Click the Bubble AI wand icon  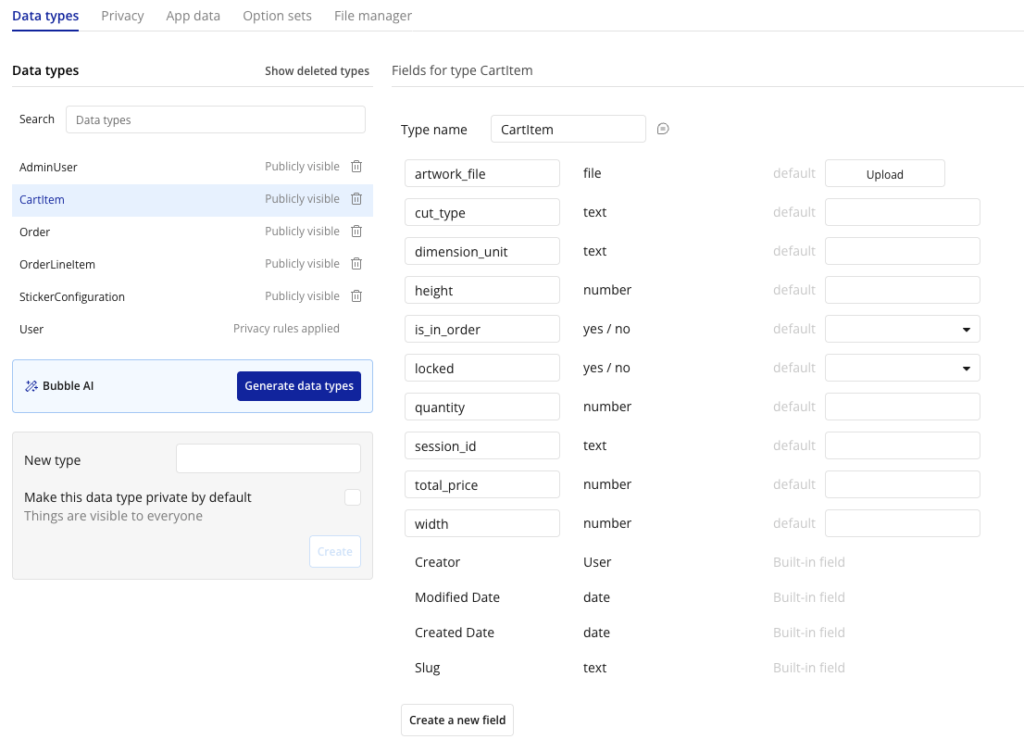point(31,386)
